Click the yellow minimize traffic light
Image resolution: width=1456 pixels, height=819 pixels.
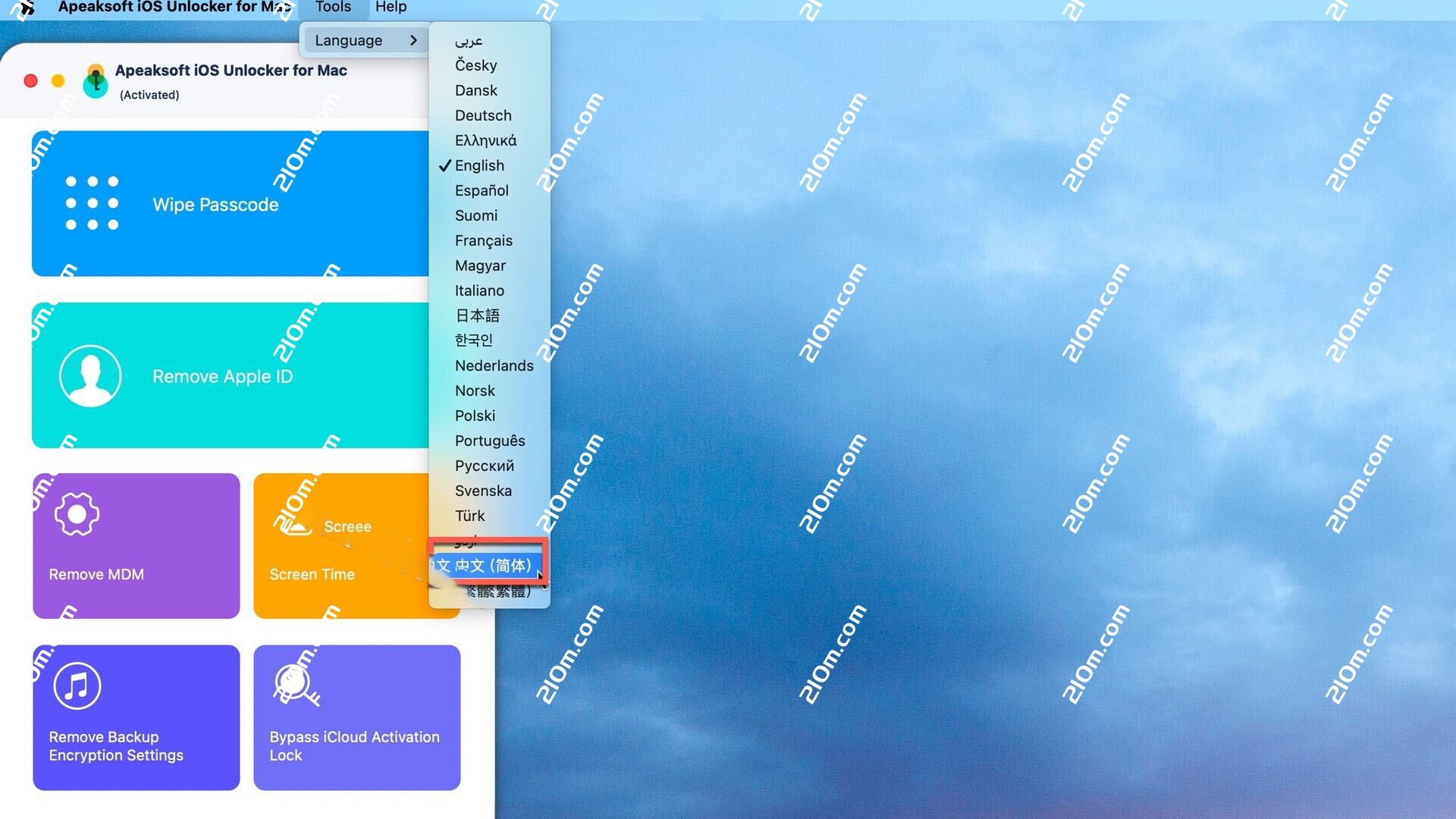58,81
